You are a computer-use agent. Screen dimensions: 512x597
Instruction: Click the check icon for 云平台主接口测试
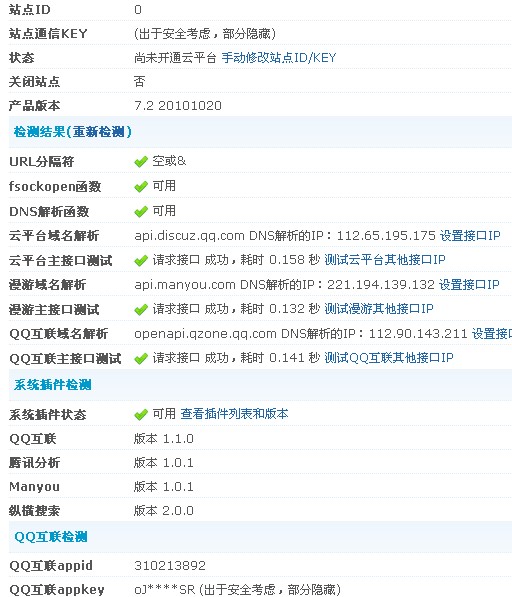click(x=141, y=260)
